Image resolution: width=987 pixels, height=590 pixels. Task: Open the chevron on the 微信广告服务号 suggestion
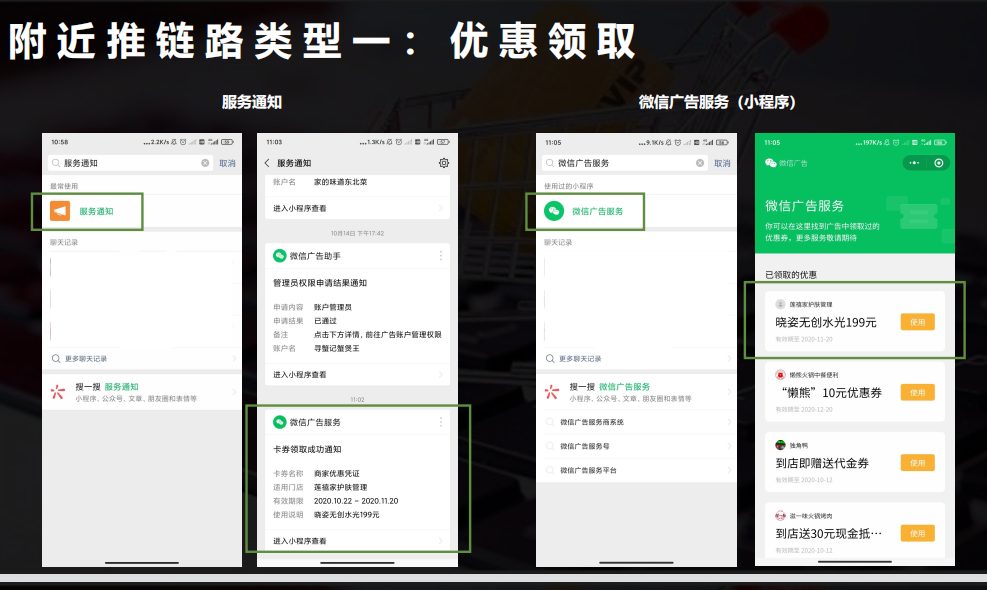click(729, 446)
